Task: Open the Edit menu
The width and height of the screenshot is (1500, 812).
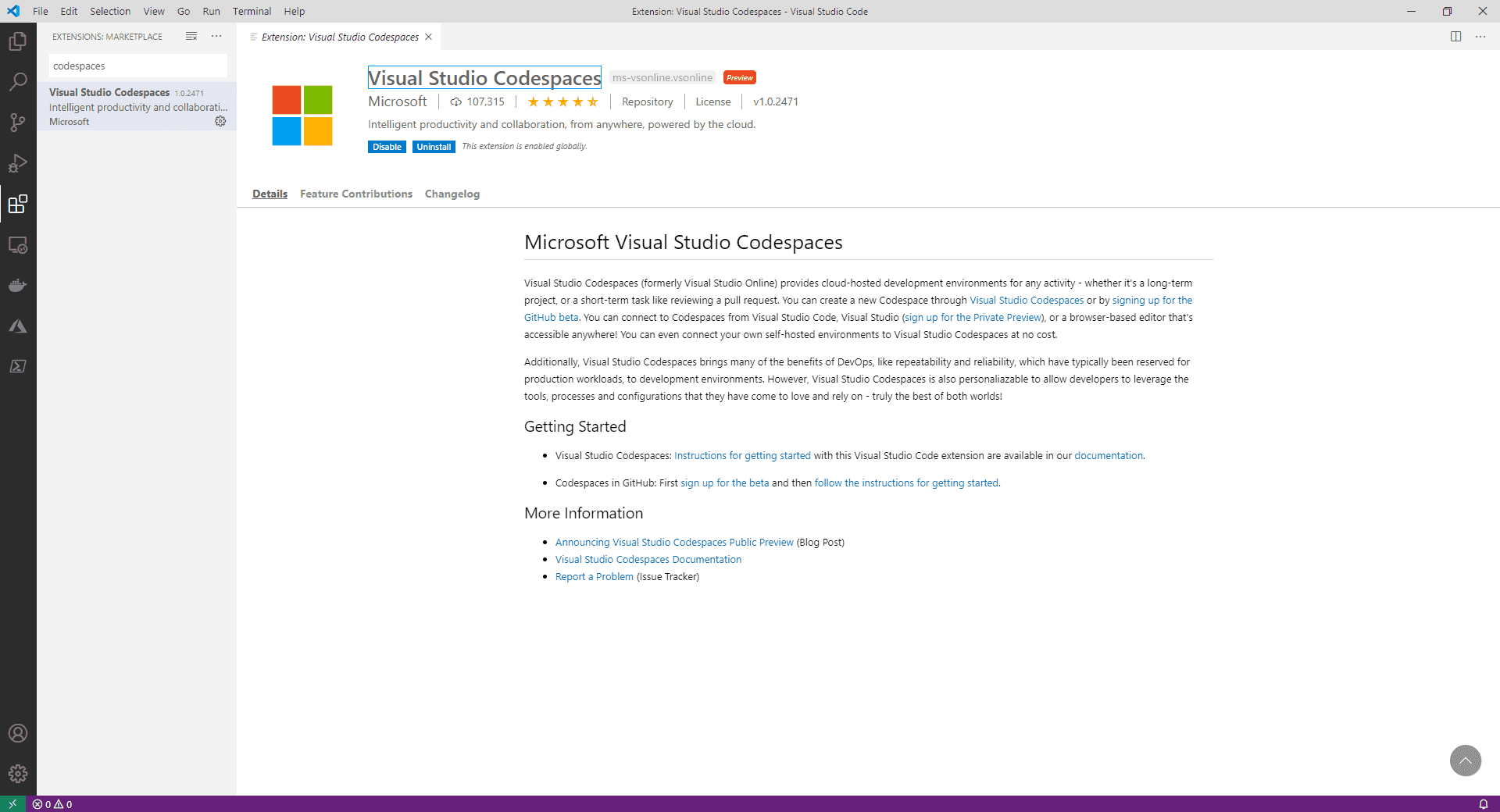Action: coord(69,11)
